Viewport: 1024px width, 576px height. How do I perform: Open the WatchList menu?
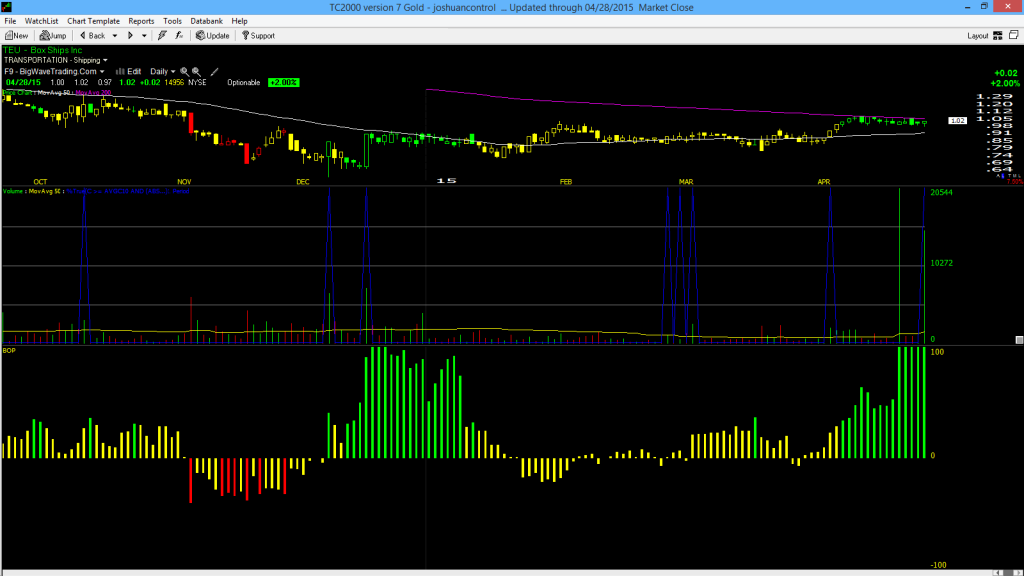(41, 21)
